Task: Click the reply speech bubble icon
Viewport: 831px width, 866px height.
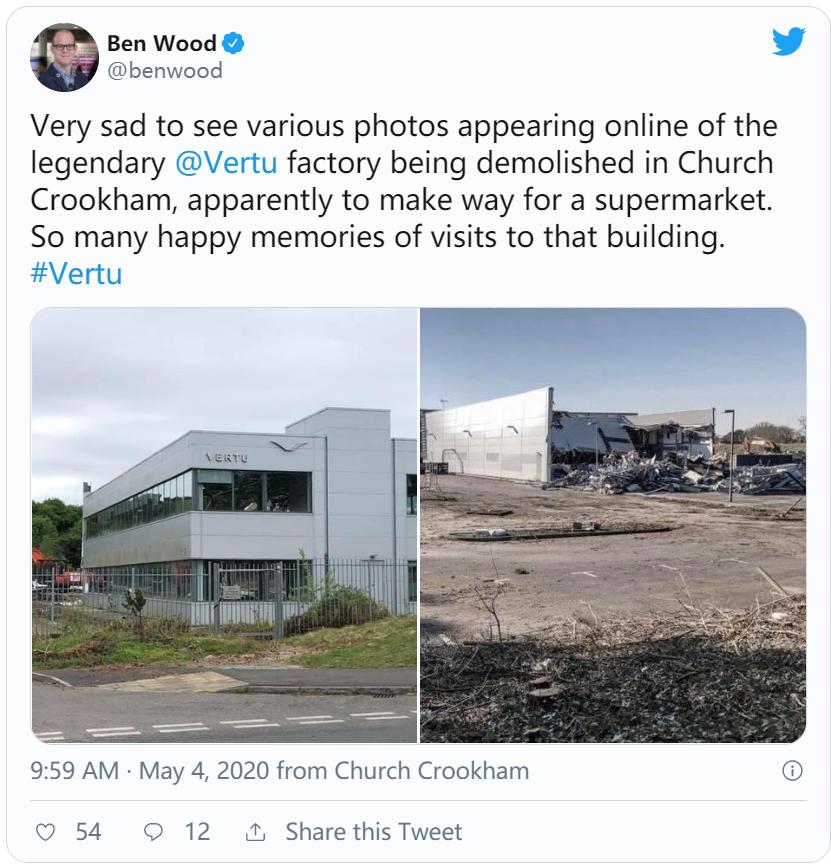Action: click(154, 831)
